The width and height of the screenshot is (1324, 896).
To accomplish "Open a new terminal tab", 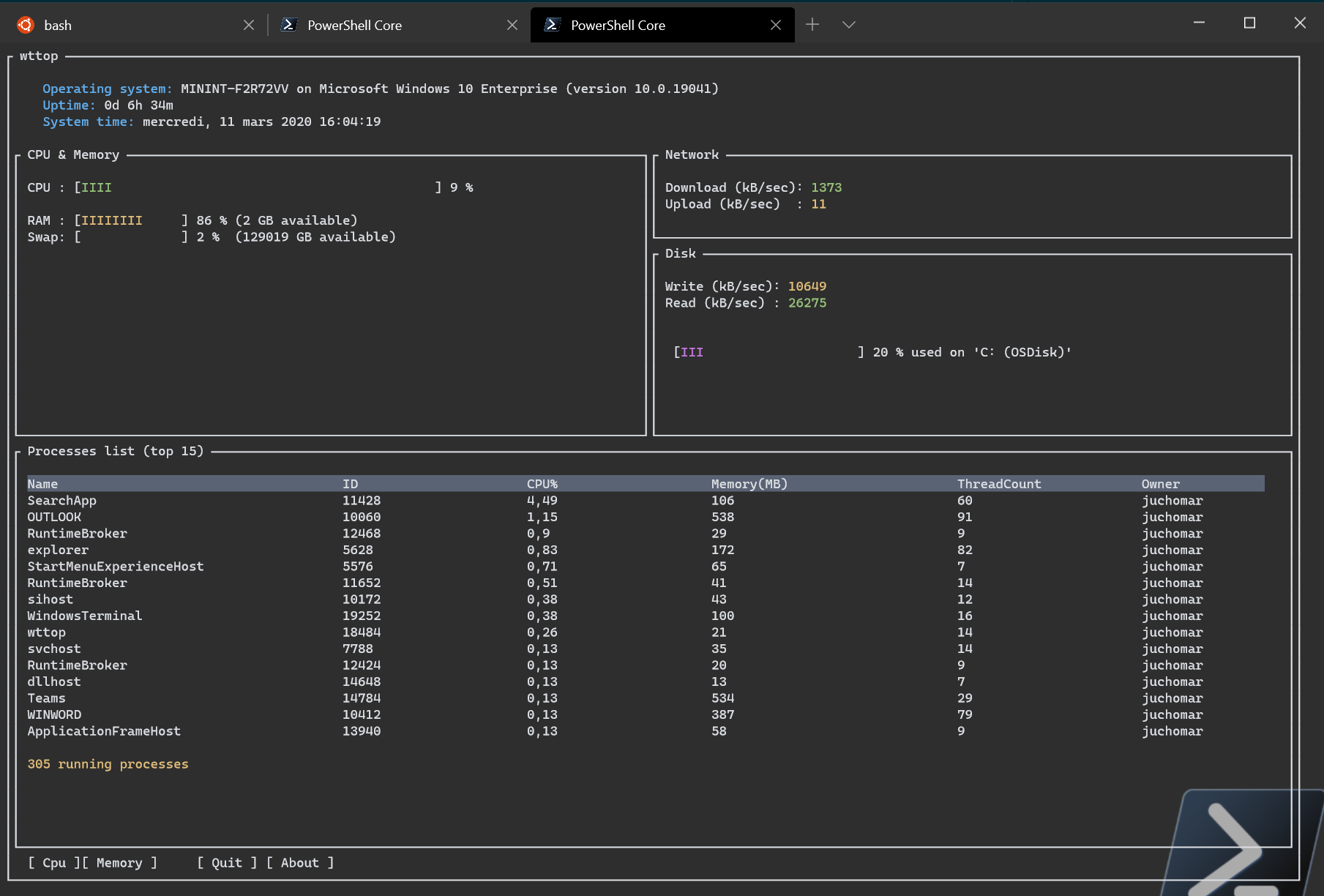I will point(812,25).
